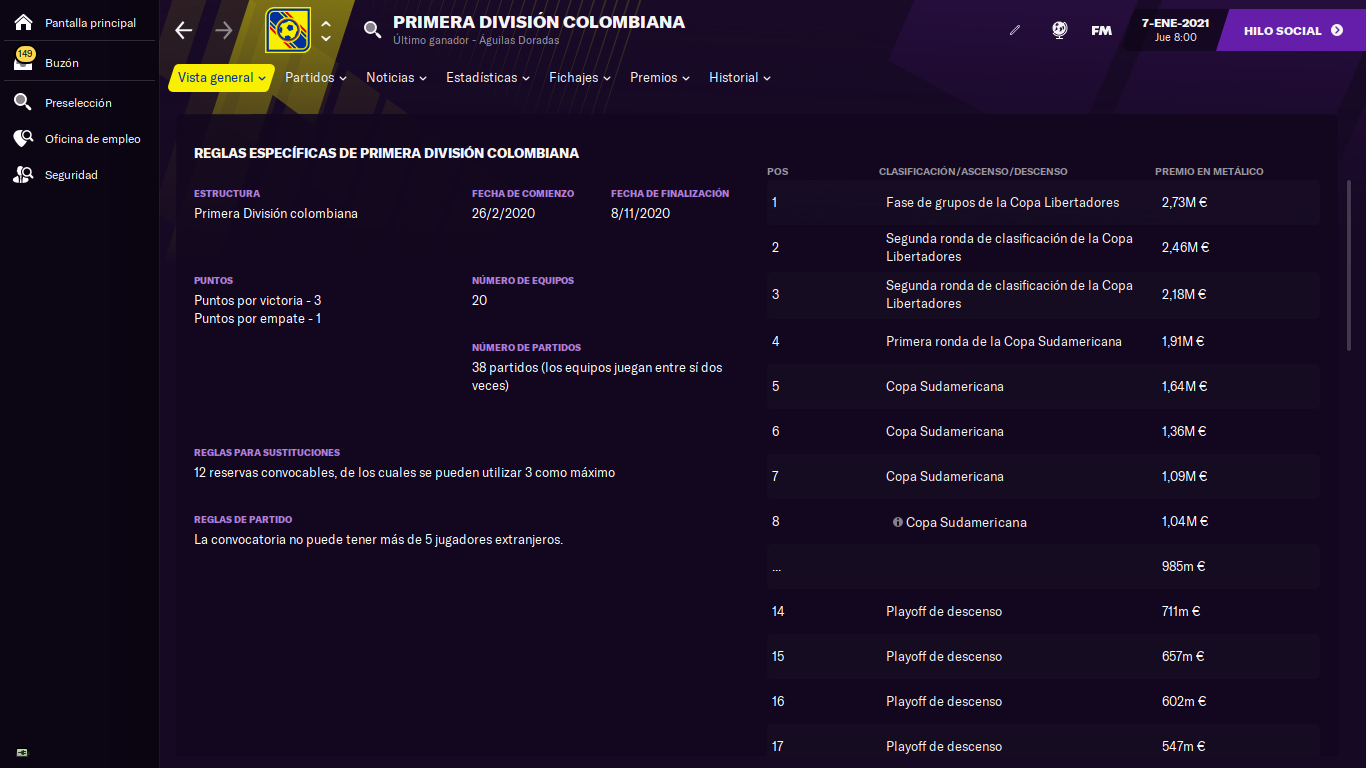Select position 1 Fase de grupos row
The height and width of the screenshot is (768, 1366).
[1043, 203]
